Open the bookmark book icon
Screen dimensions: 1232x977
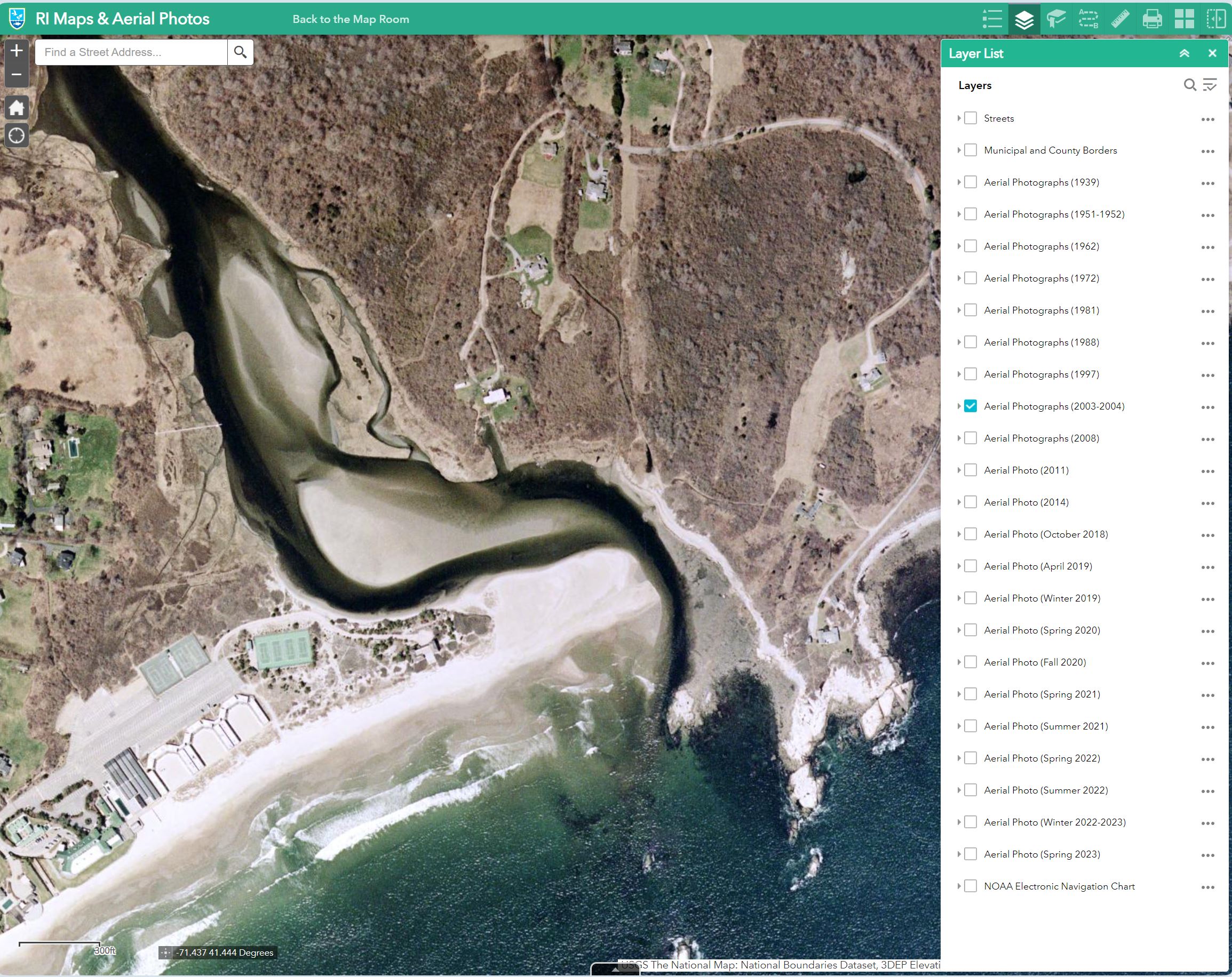1056,19
